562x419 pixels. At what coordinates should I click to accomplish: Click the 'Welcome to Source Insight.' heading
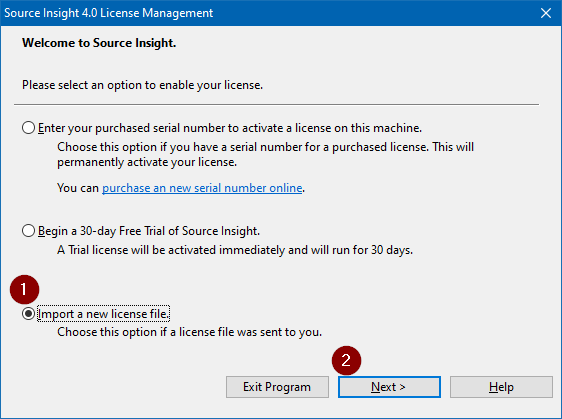pos(99,43)
